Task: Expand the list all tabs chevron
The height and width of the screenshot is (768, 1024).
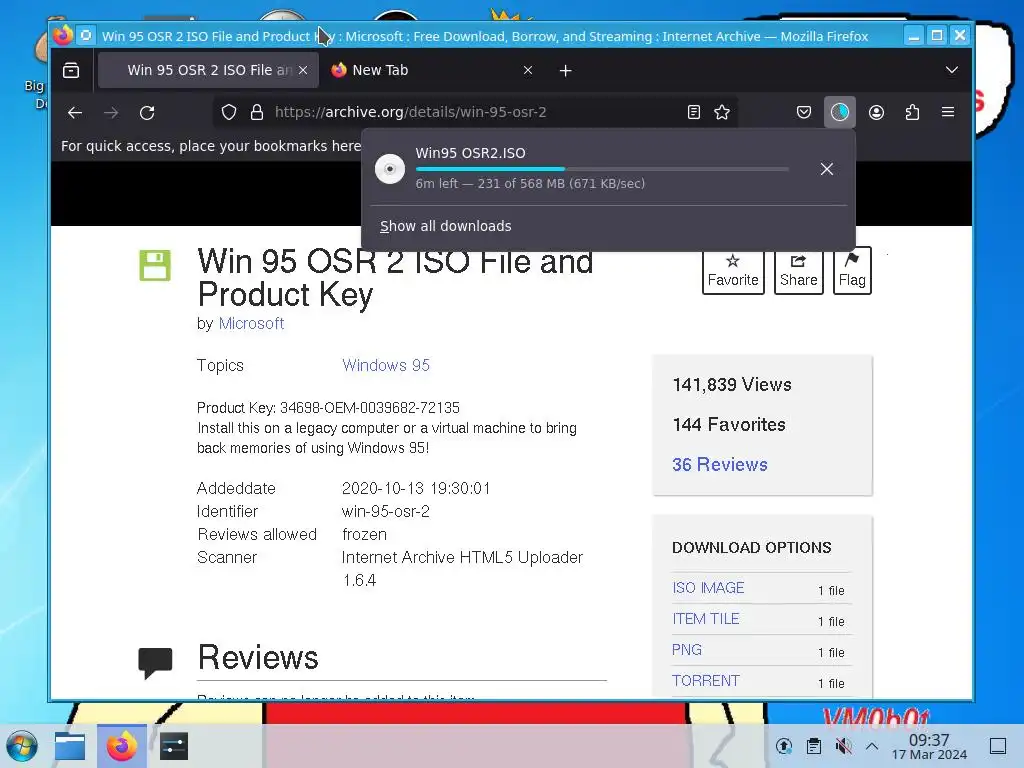Action: click(952, 70)
